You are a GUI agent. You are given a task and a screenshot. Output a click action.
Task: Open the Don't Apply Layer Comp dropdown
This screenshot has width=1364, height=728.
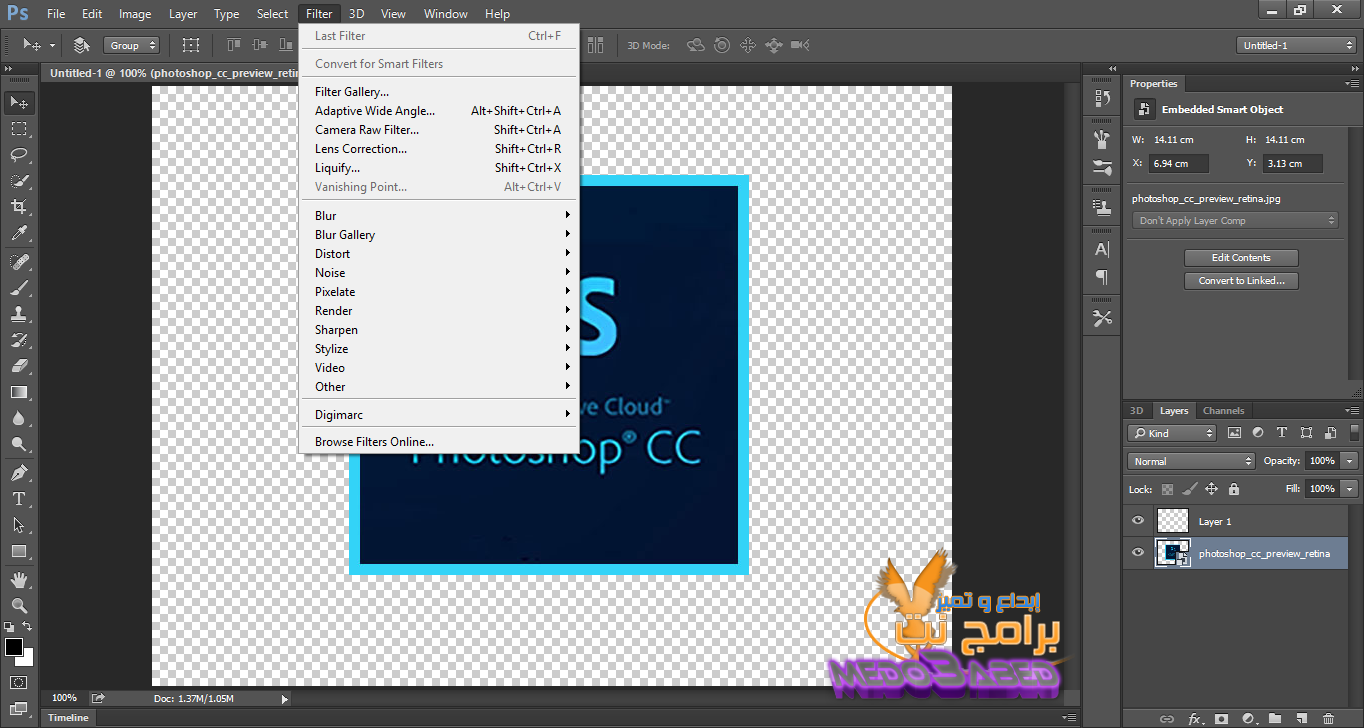[1235, 221]
